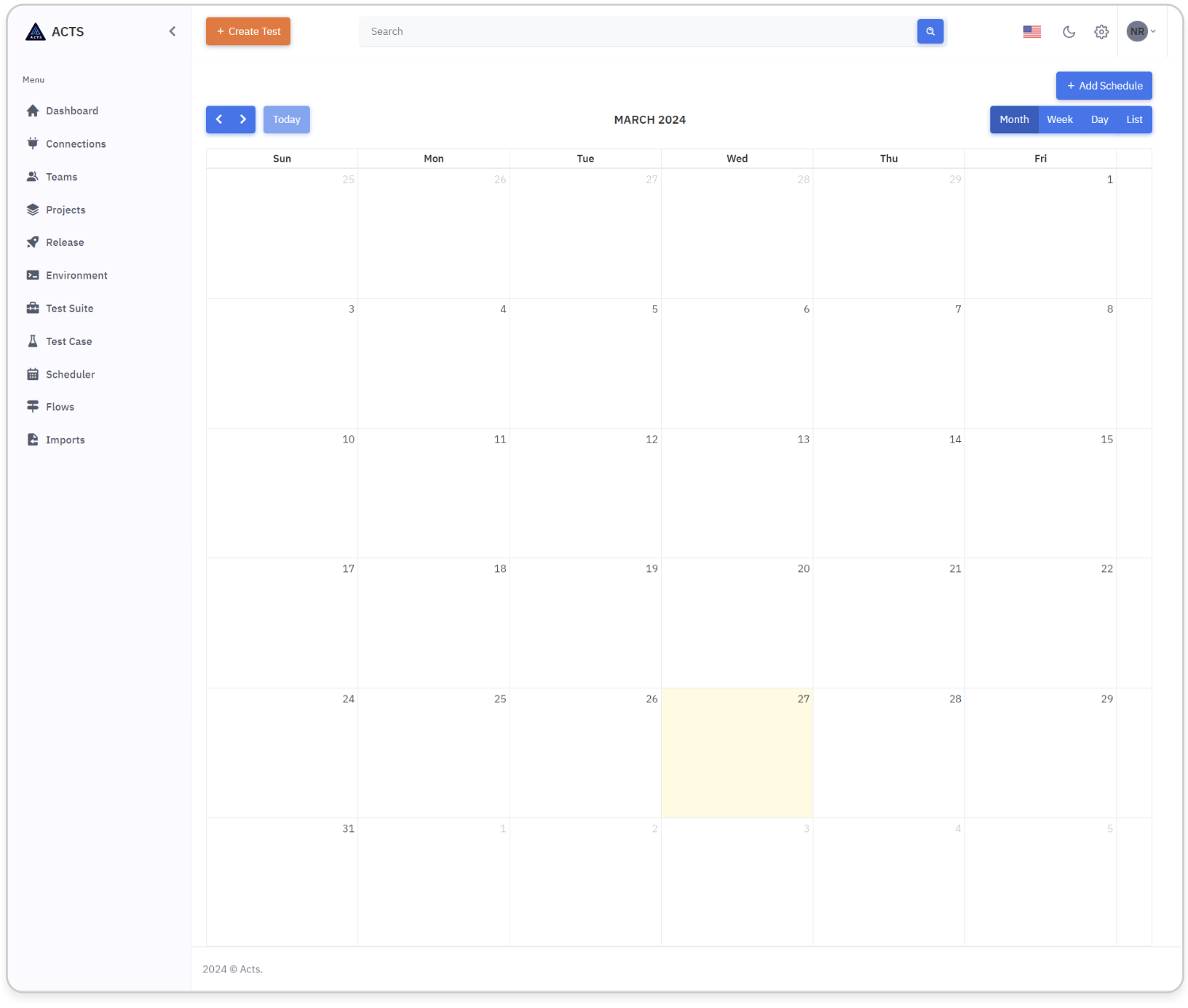Switch to Month view
This screenshot has height=1008, width=1188.
pyautogui.click(x=1014, y=119)
